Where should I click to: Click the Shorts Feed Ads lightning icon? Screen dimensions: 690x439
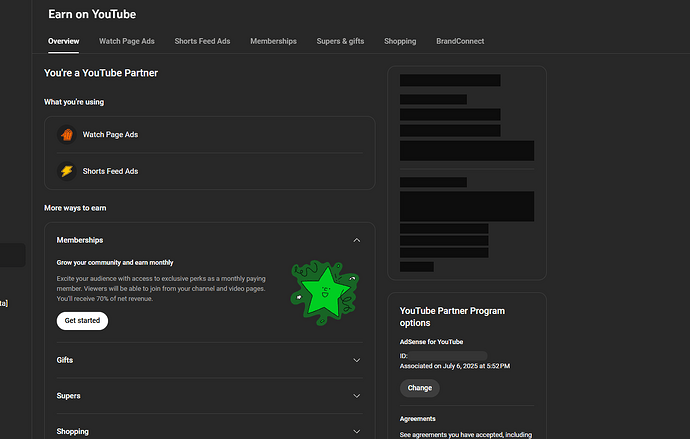tap(66, 171)
